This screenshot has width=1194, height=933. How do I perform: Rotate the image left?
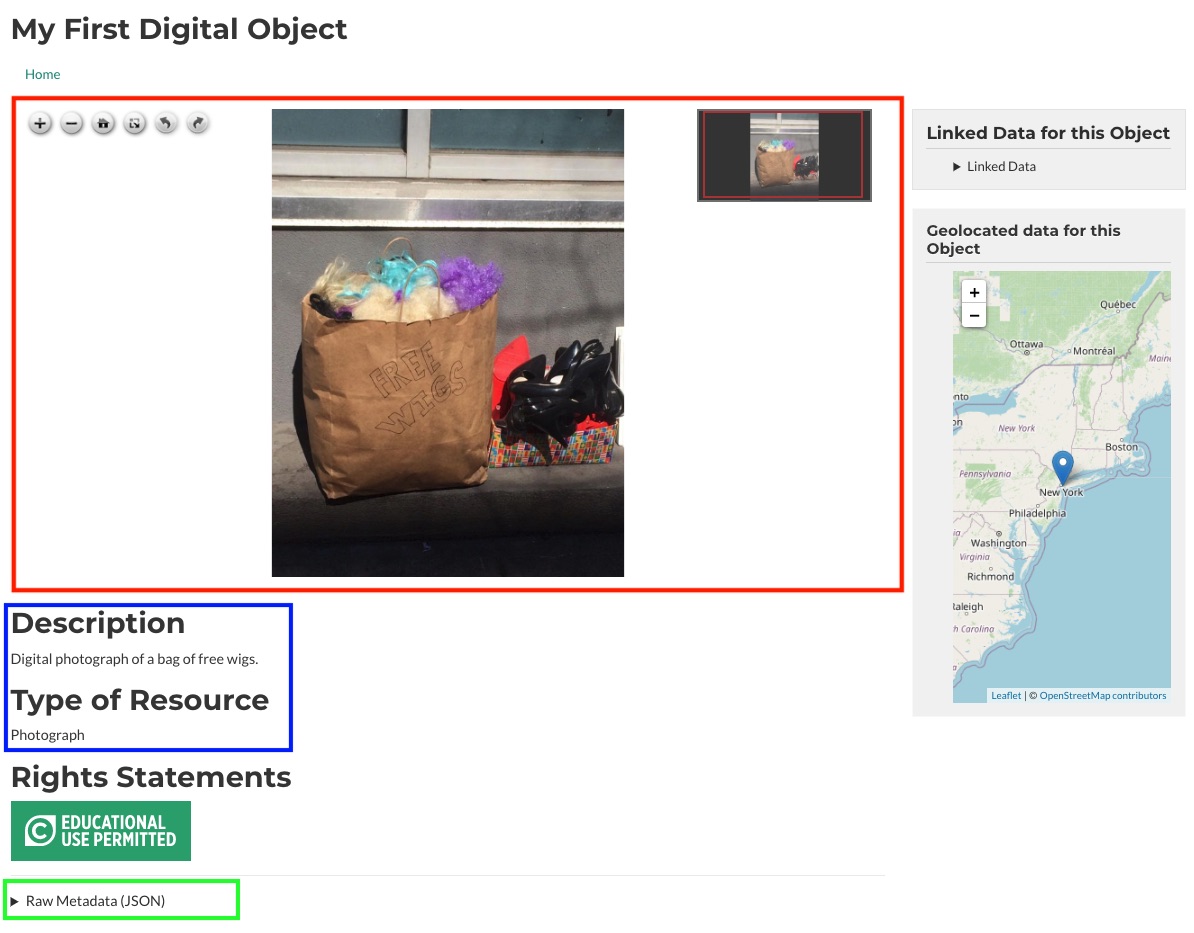(x=166, y=124)
